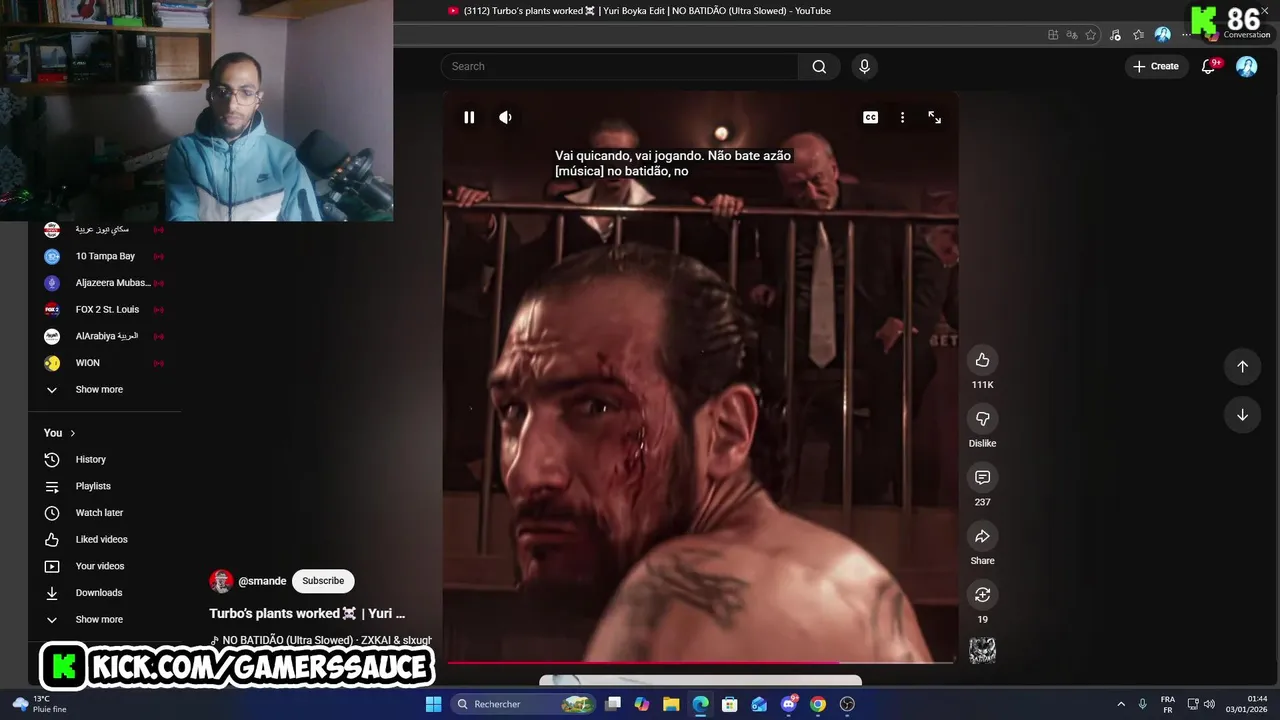Open system volume tray icon
Viewport: 1280px width, 720px height.
point(1209,704)
